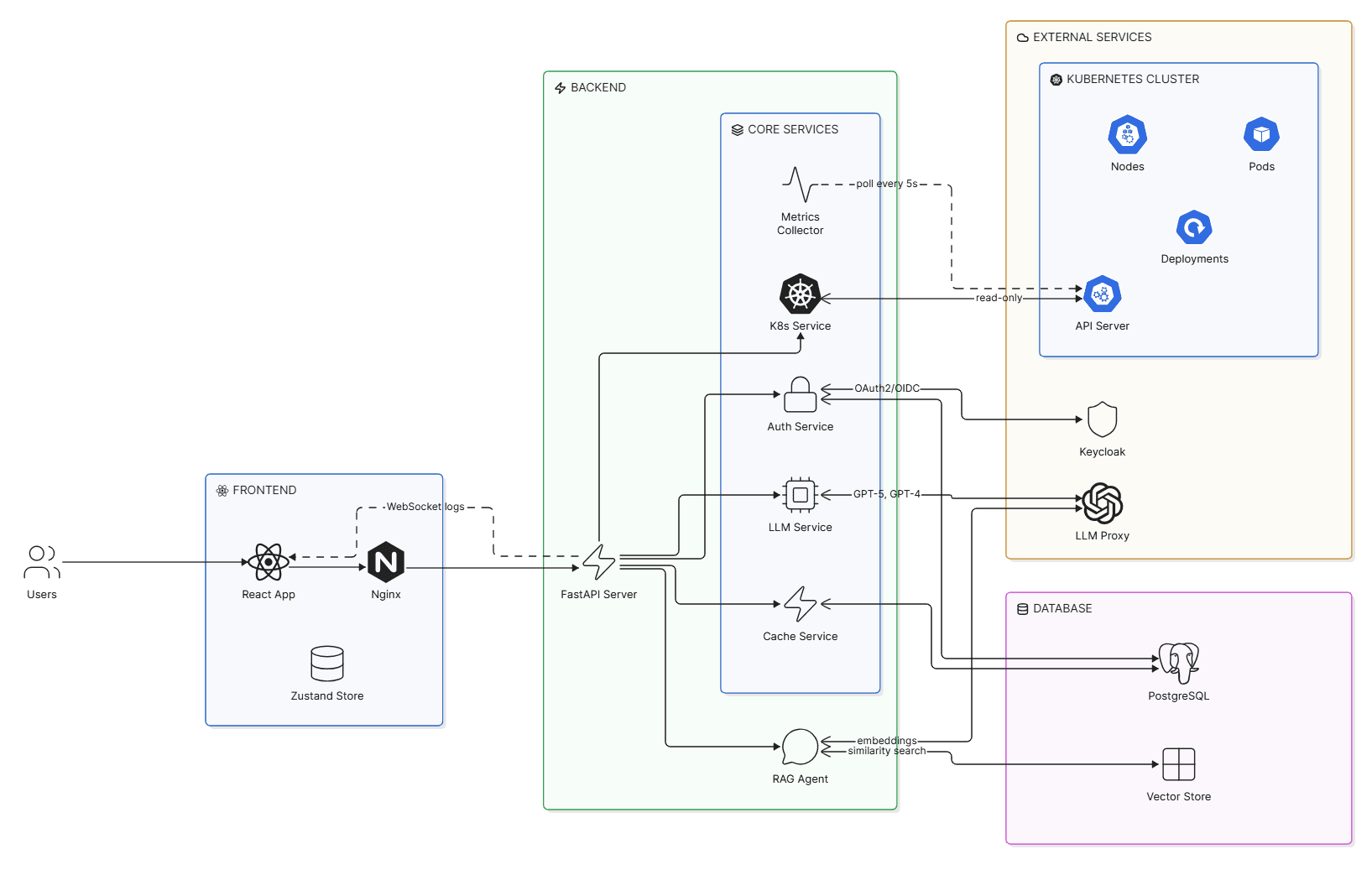Click the 'Vector Store' node label
This screenshot has height=875, width=1372.
click(1179, 797)
